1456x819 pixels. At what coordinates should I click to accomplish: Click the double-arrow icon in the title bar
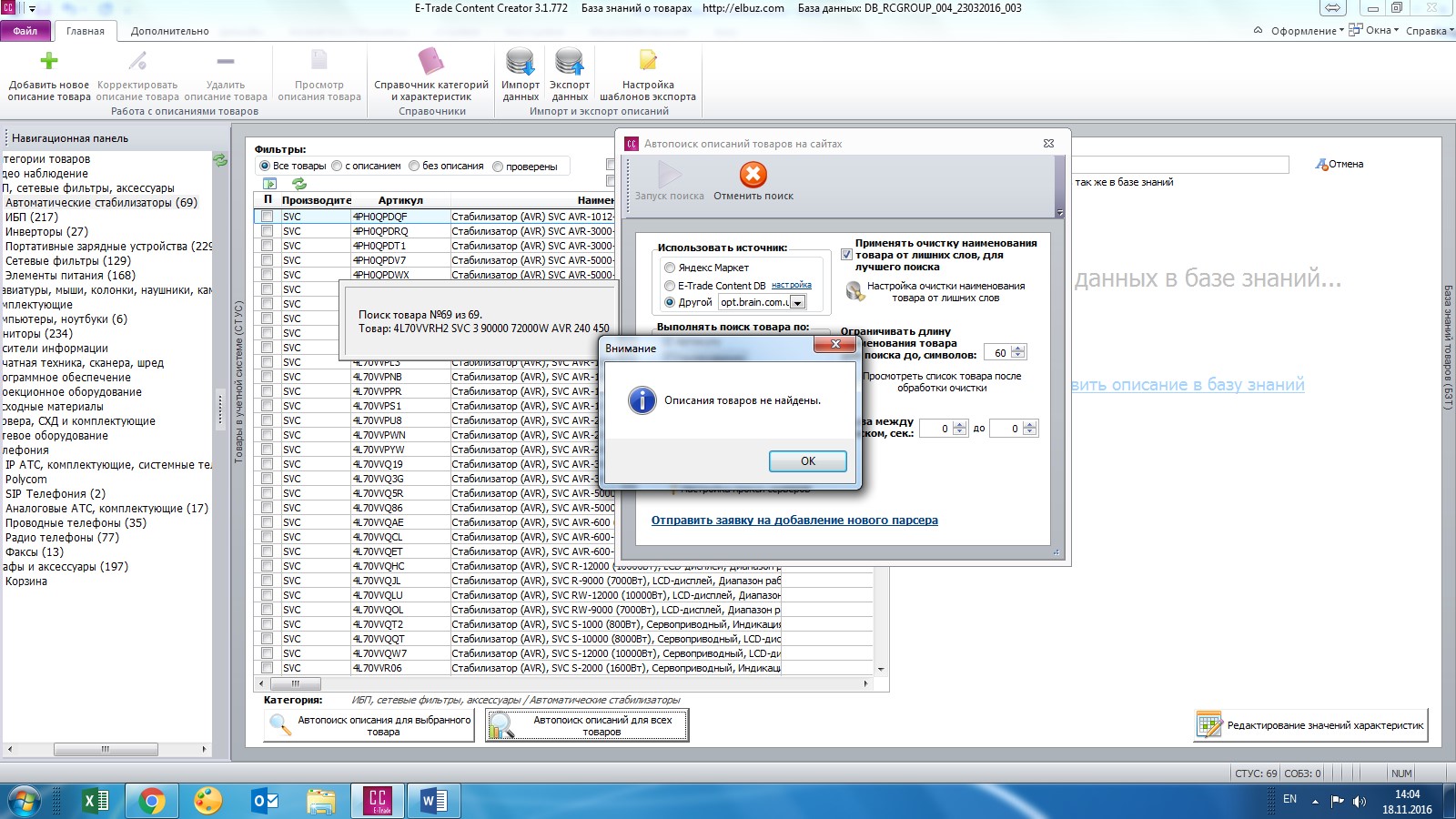point(1332,8)
